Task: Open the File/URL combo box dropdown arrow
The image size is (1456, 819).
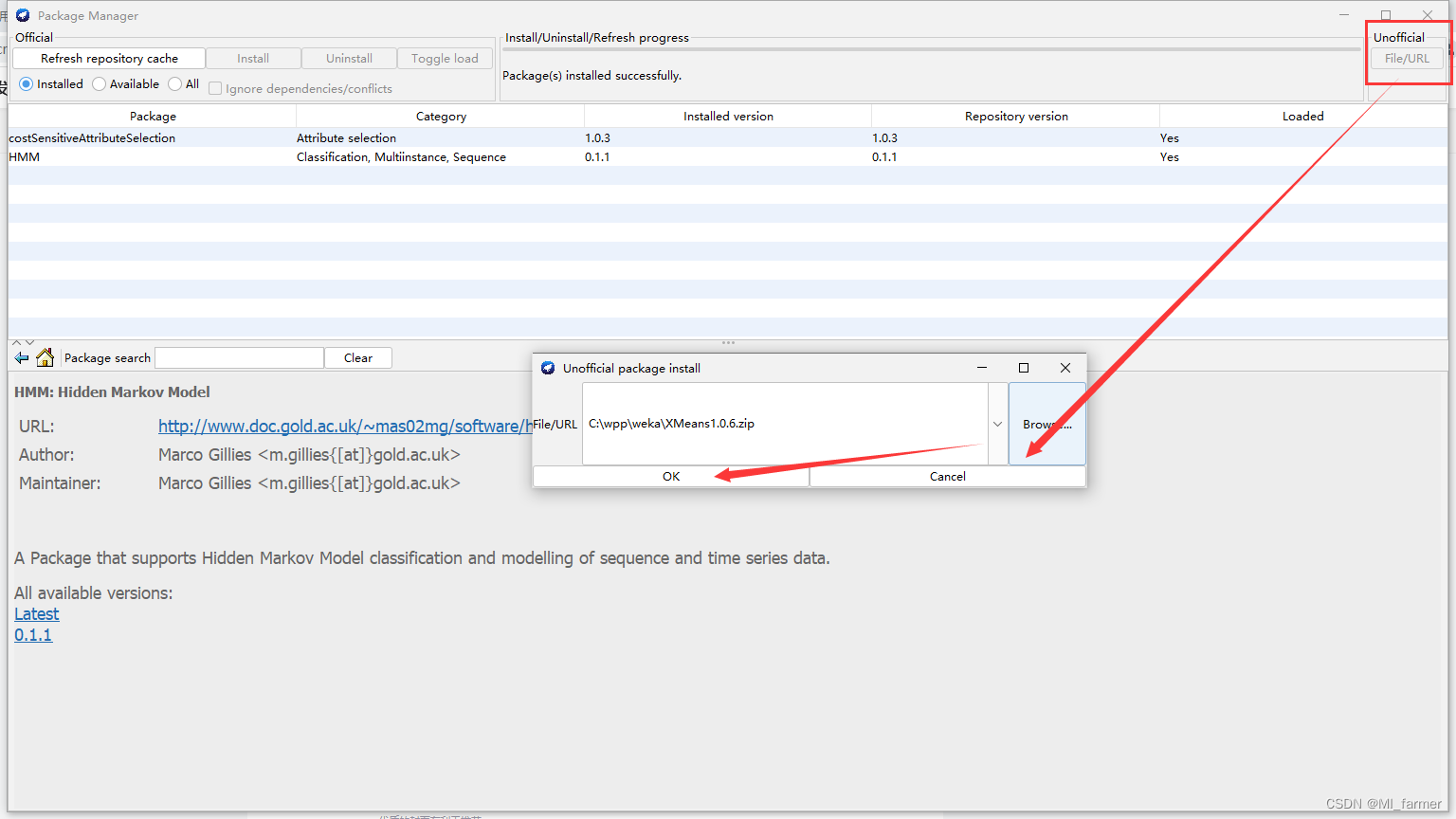Action: [x=997, y=424]
